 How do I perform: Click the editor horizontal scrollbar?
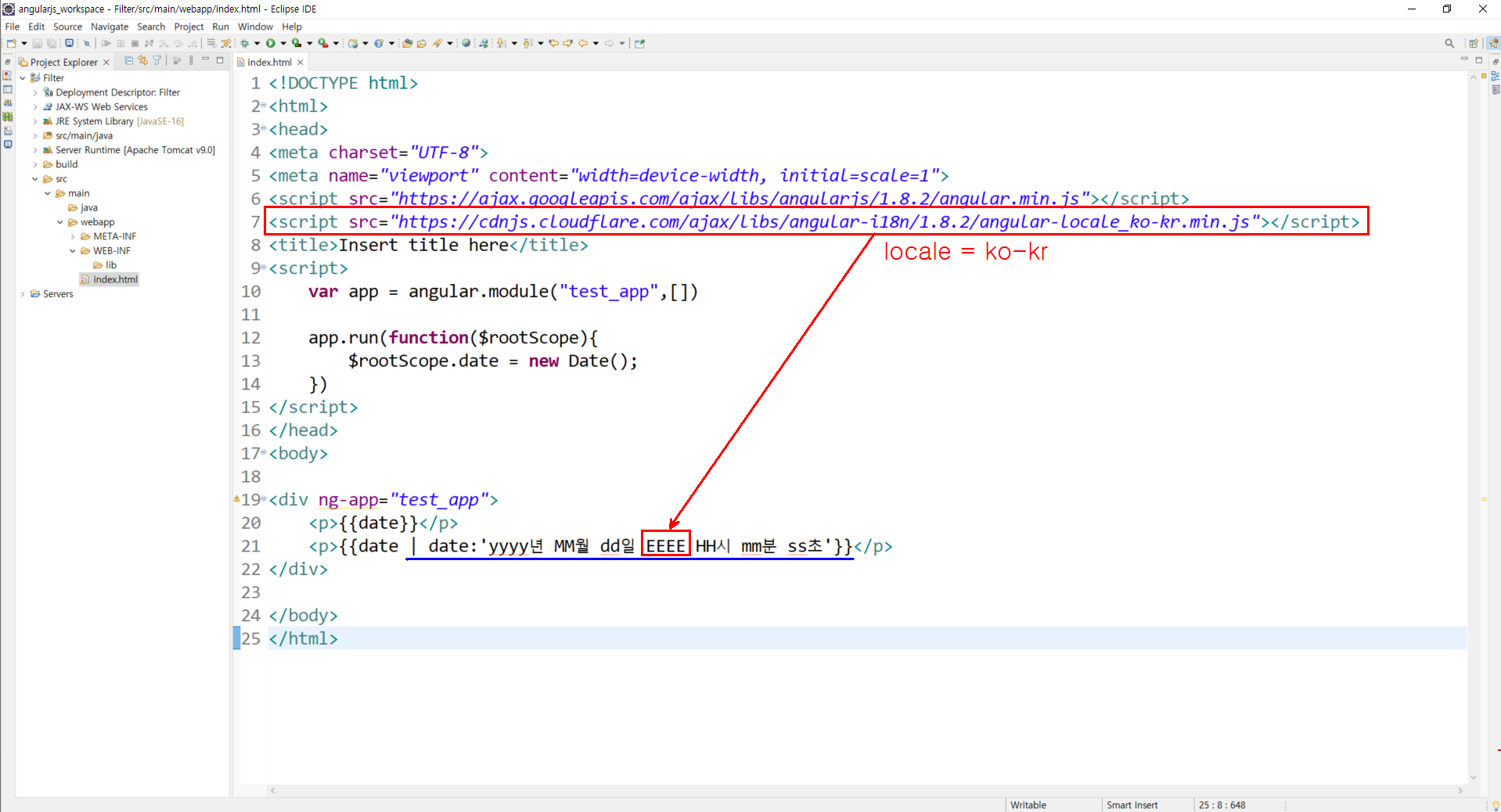865,790
